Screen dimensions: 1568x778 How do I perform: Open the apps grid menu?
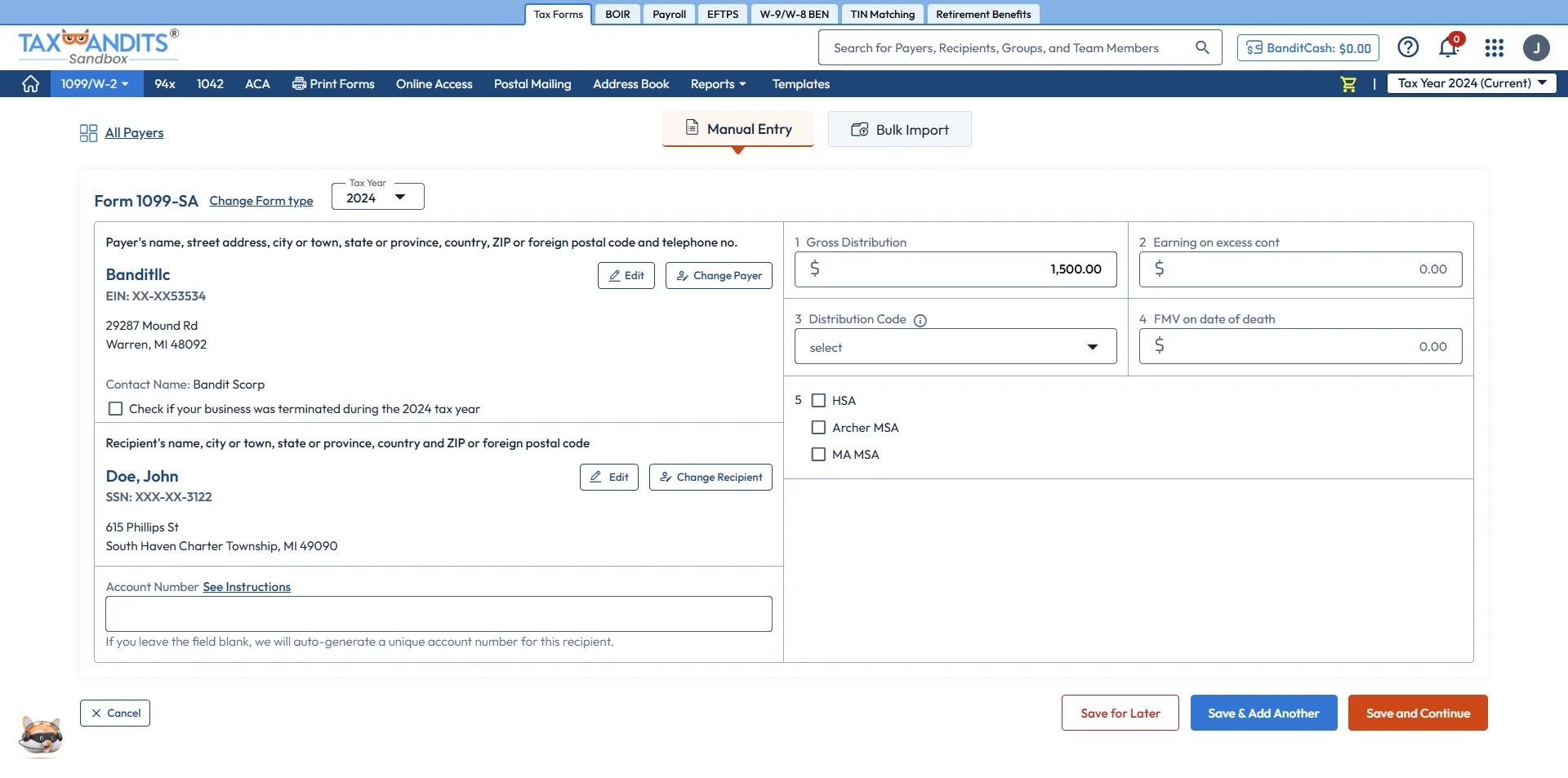1494,47
